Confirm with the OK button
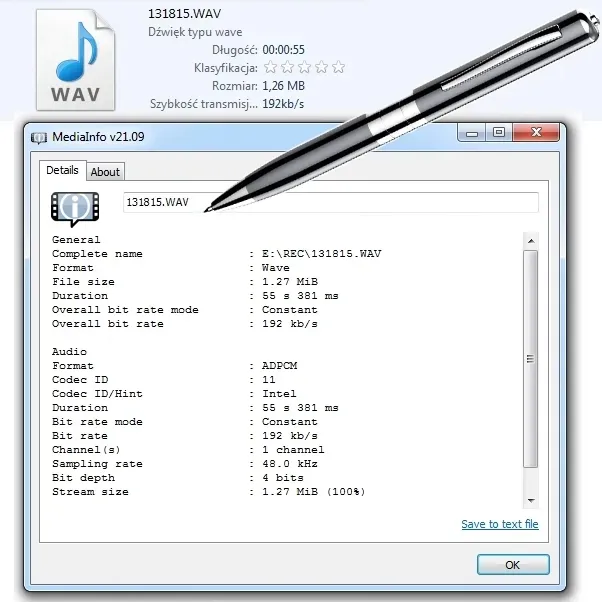Viewport: 602px width, 602px height. click(513, 565)
